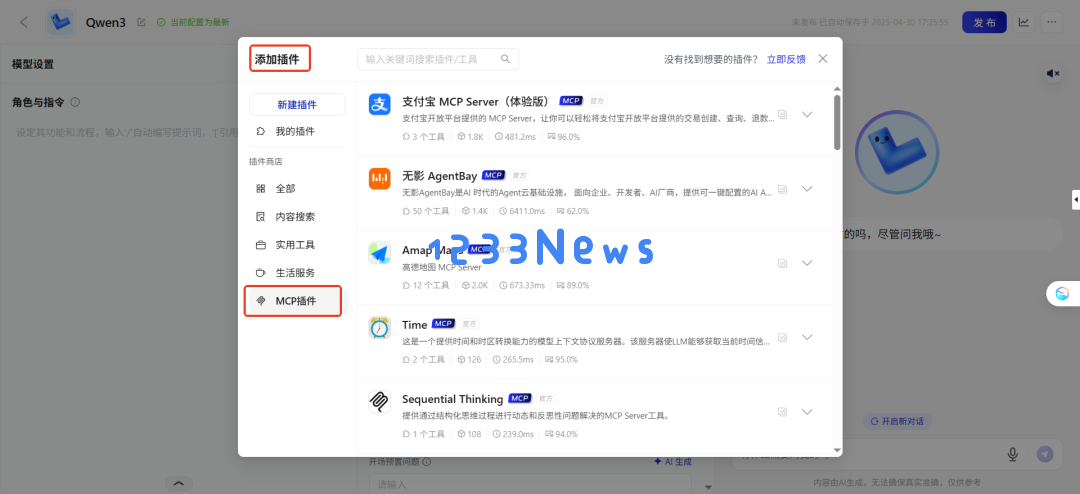Click 96.0% success rate under 支付宝
Image resolution: width=1080 pixels, height=494 pixels.
563,136
